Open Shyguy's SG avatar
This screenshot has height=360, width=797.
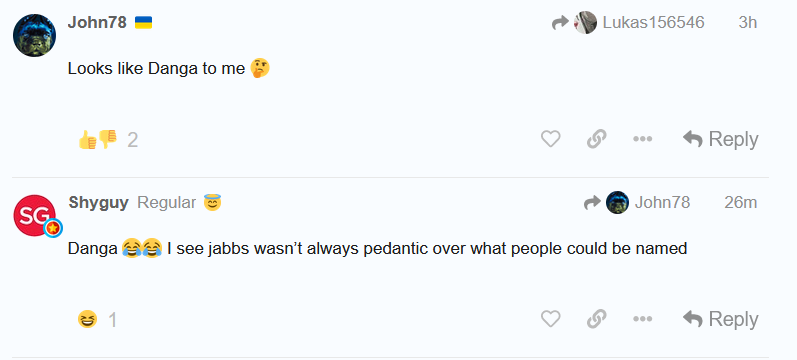35,215
